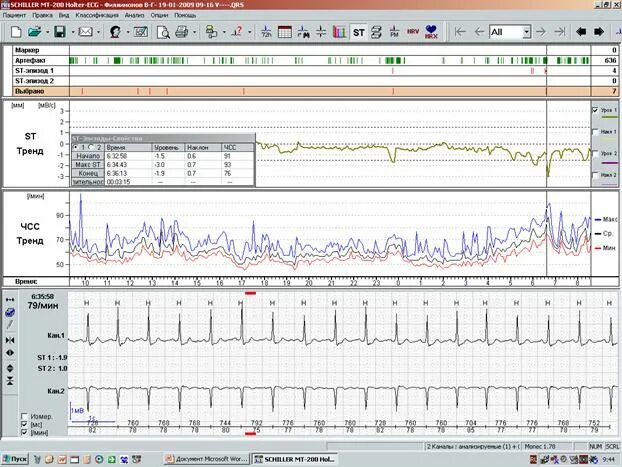Screen dimensions: 622x467
Task: Click the histogram chart toolbar icon
Action: tap(339, 32)
